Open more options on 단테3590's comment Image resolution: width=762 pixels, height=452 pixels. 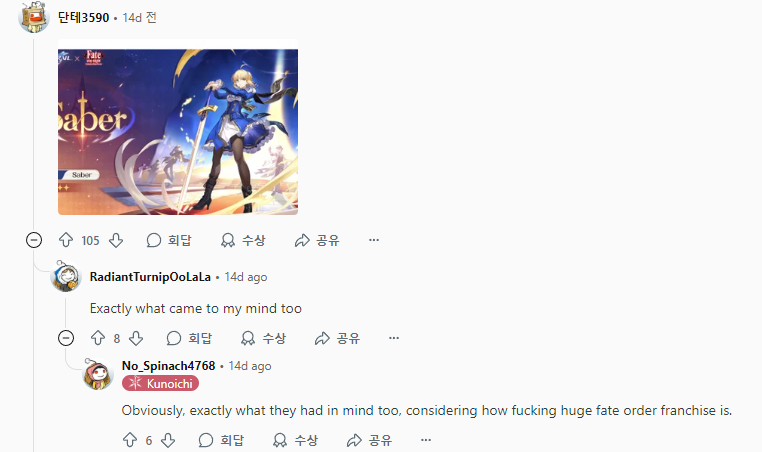click(x=374, y=240)
